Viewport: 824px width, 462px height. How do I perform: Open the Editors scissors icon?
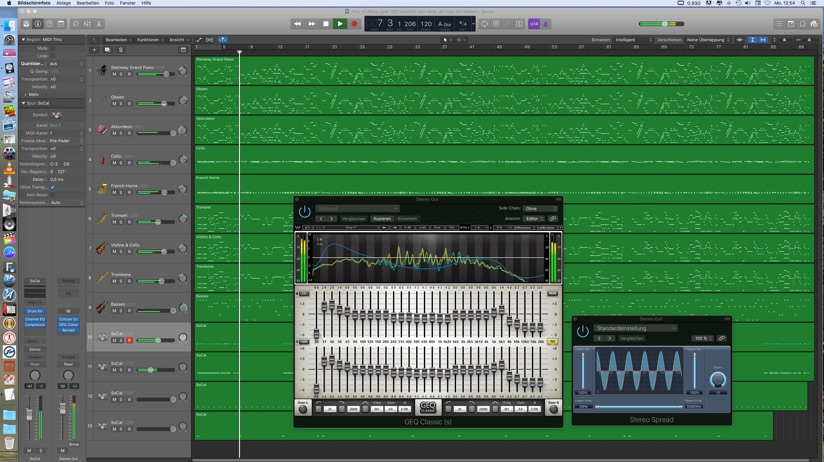[x=99, y=24]
